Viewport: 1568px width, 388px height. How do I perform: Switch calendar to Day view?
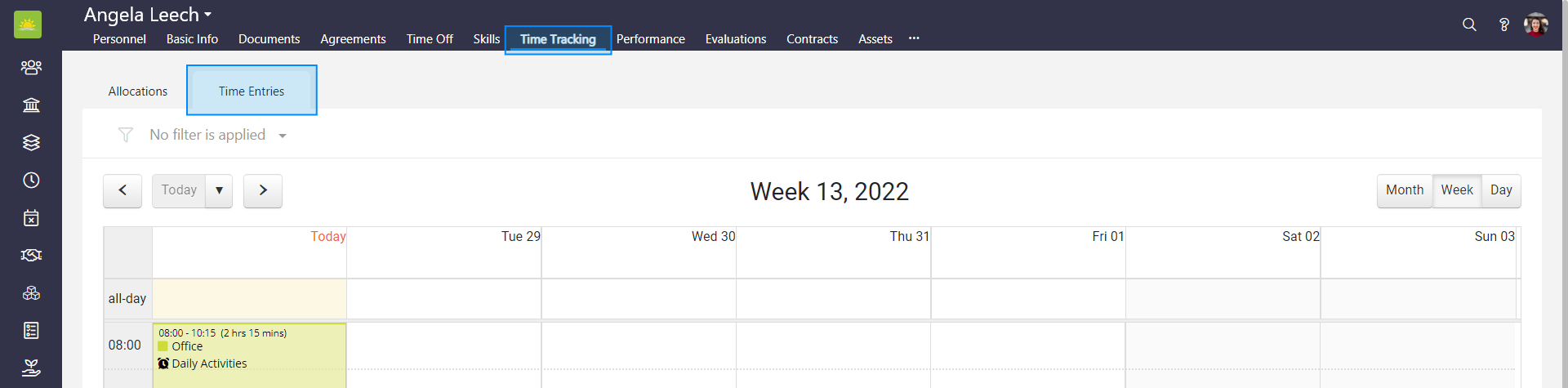tap(1500, 190)
